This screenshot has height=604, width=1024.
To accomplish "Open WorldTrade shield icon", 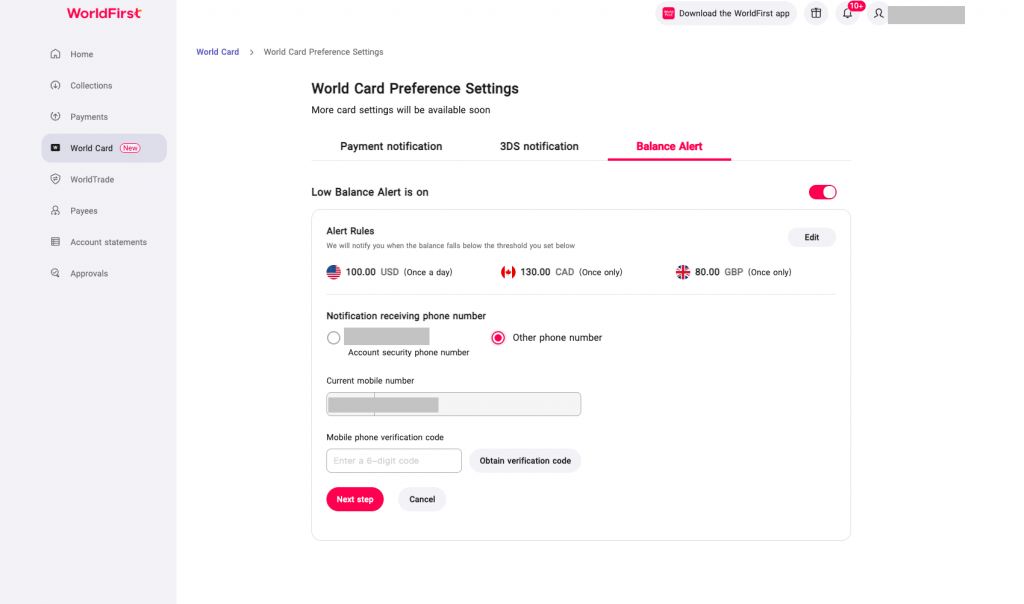I will click(56, 180).
